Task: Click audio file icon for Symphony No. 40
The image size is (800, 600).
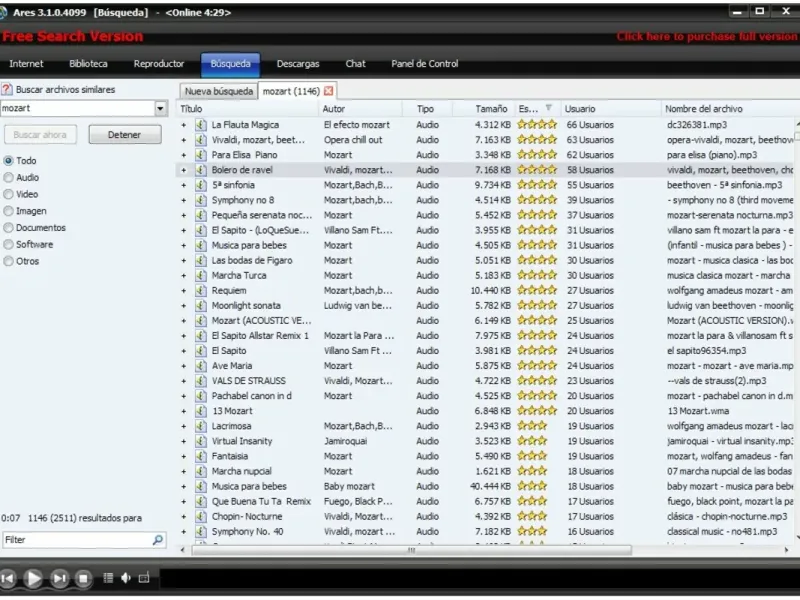Action: (201, 531)
